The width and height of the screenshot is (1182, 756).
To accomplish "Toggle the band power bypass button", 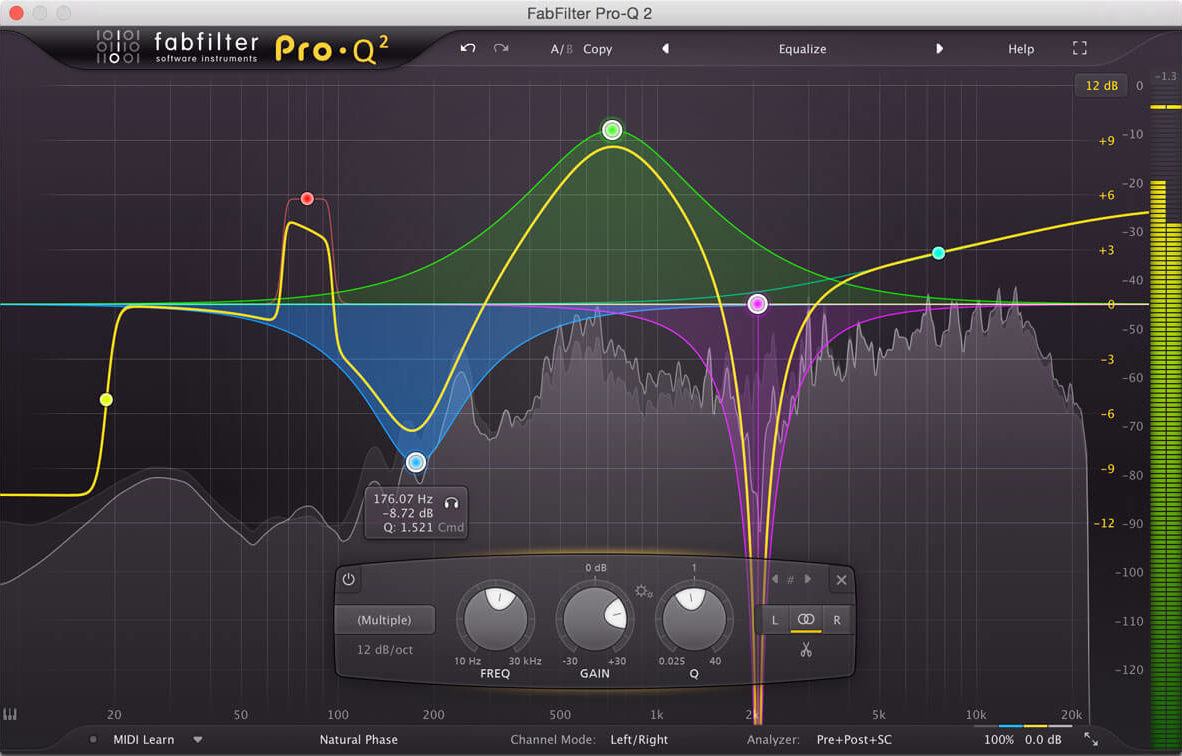I will click(348, 580).
